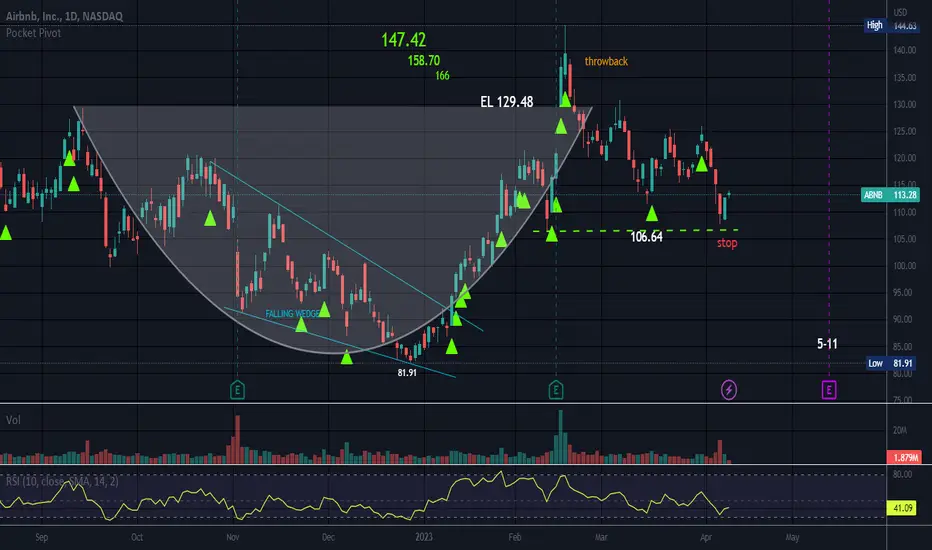Click the February earnings E marker
The width and height of the screenshot is (932, 550).
(556, 390)
